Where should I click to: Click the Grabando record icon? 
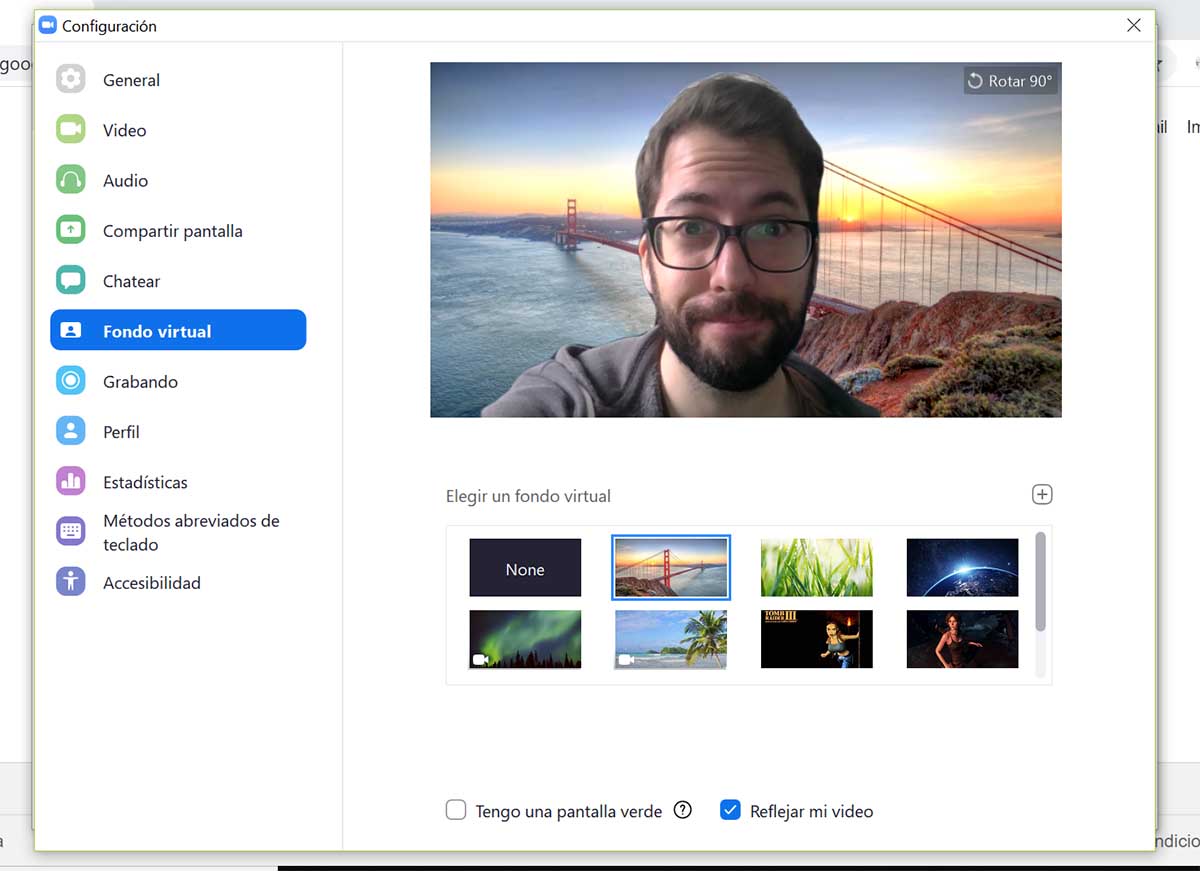point(70,381)
